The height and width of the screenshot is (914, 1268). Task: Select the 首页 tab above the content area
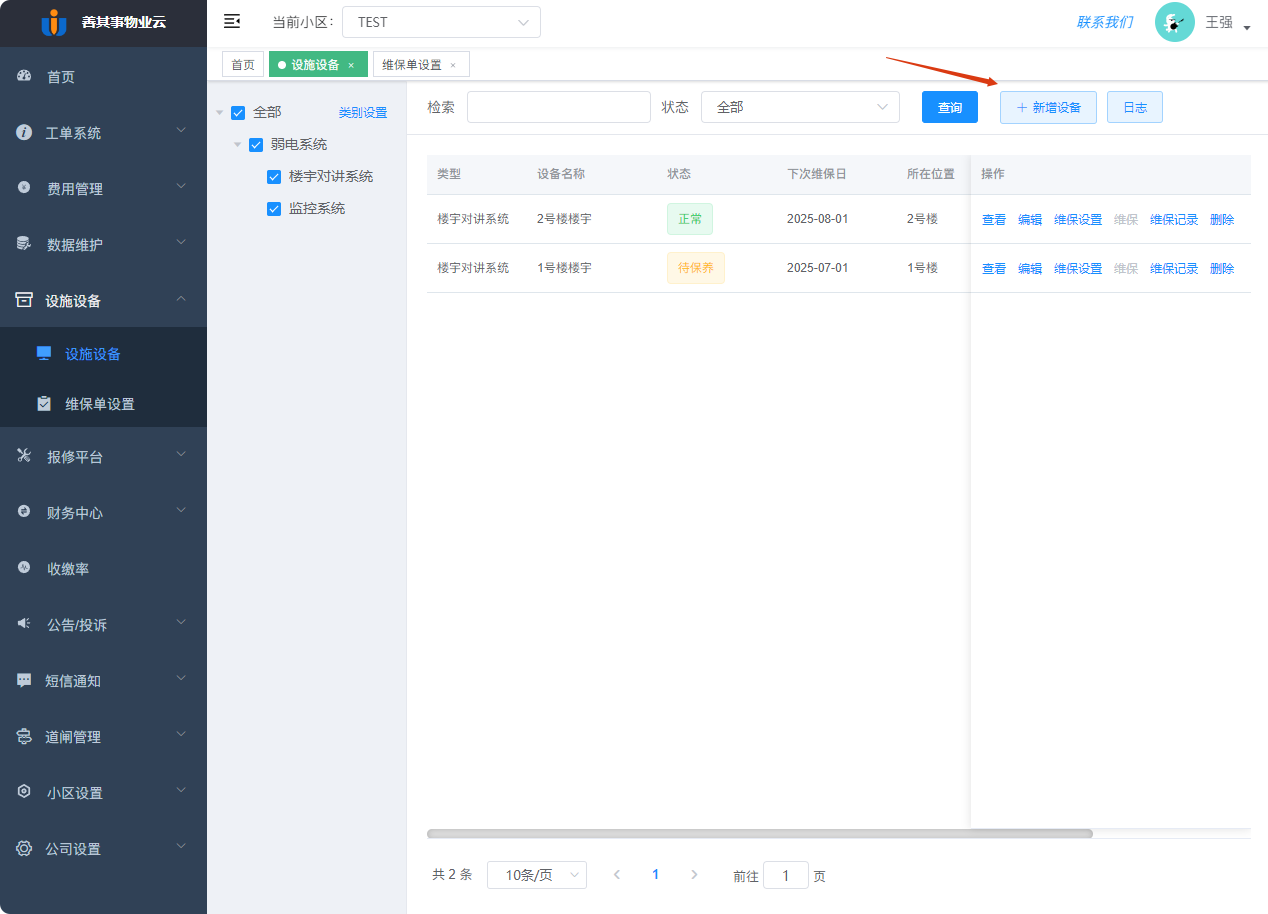242,63
